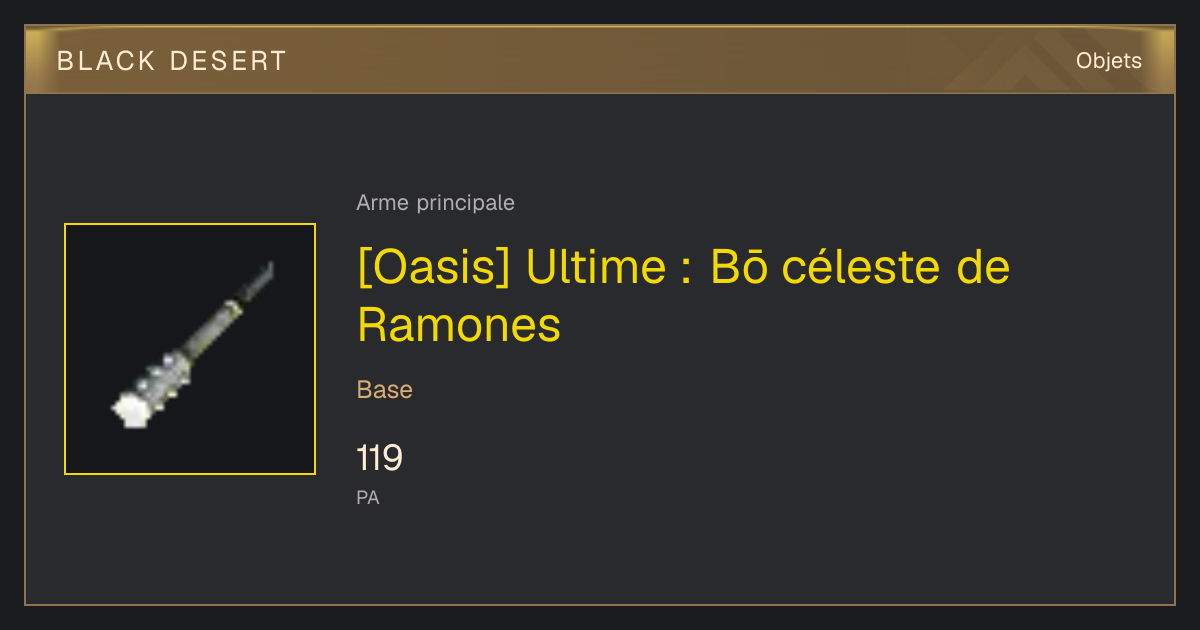Click the word de in the item title
The image size is (1200, 630).
983,268
